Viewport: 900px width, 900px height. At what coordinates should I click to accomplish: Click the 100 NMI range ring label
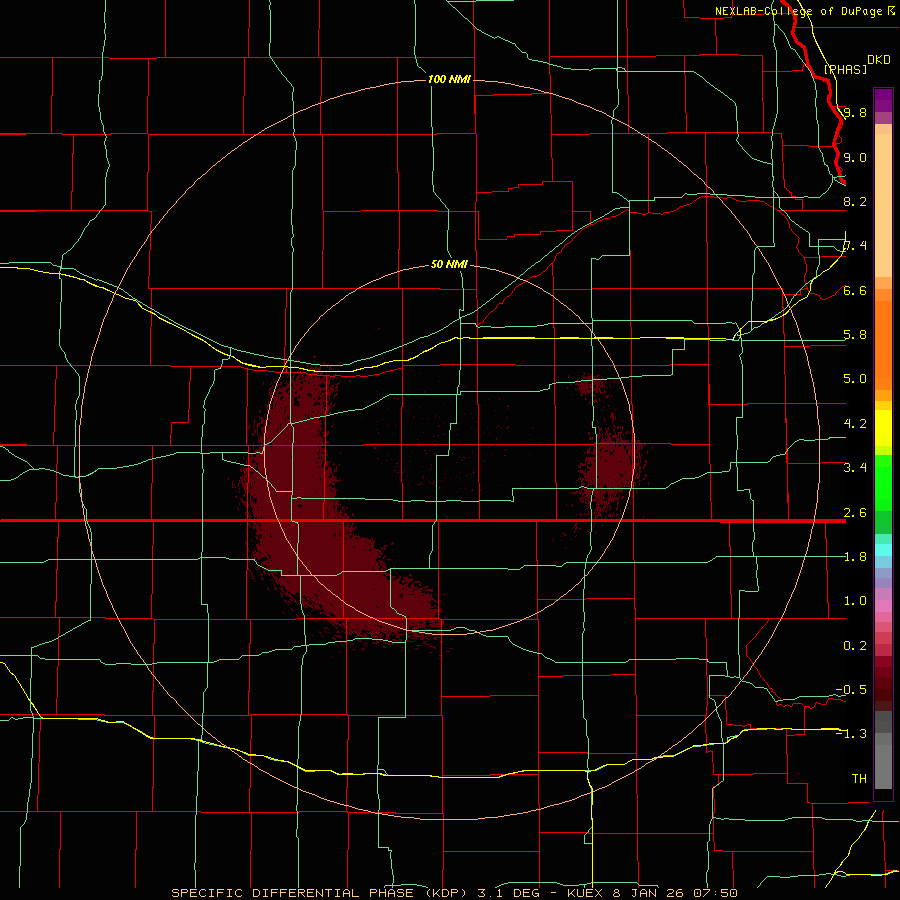(449, 79)
